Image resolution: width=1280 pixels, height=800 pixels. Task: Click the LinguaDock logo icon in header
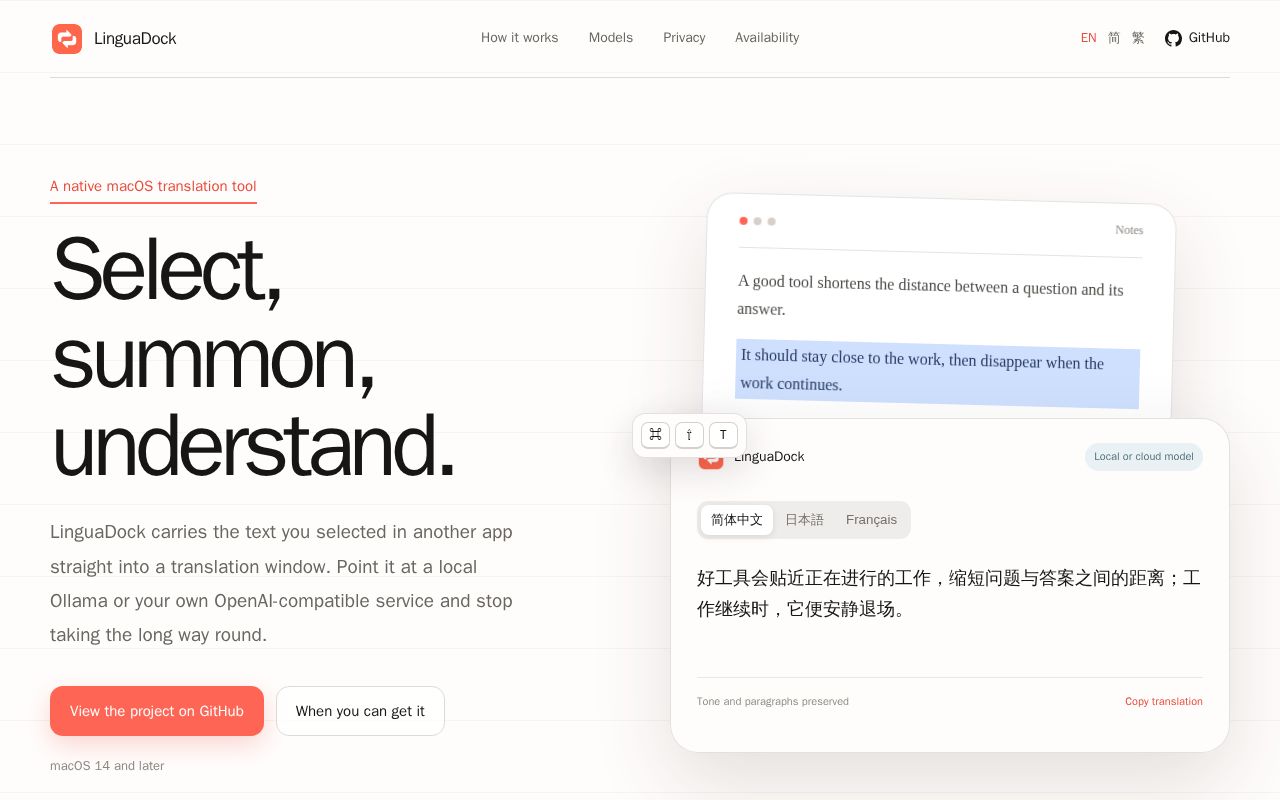pos(67,39)
